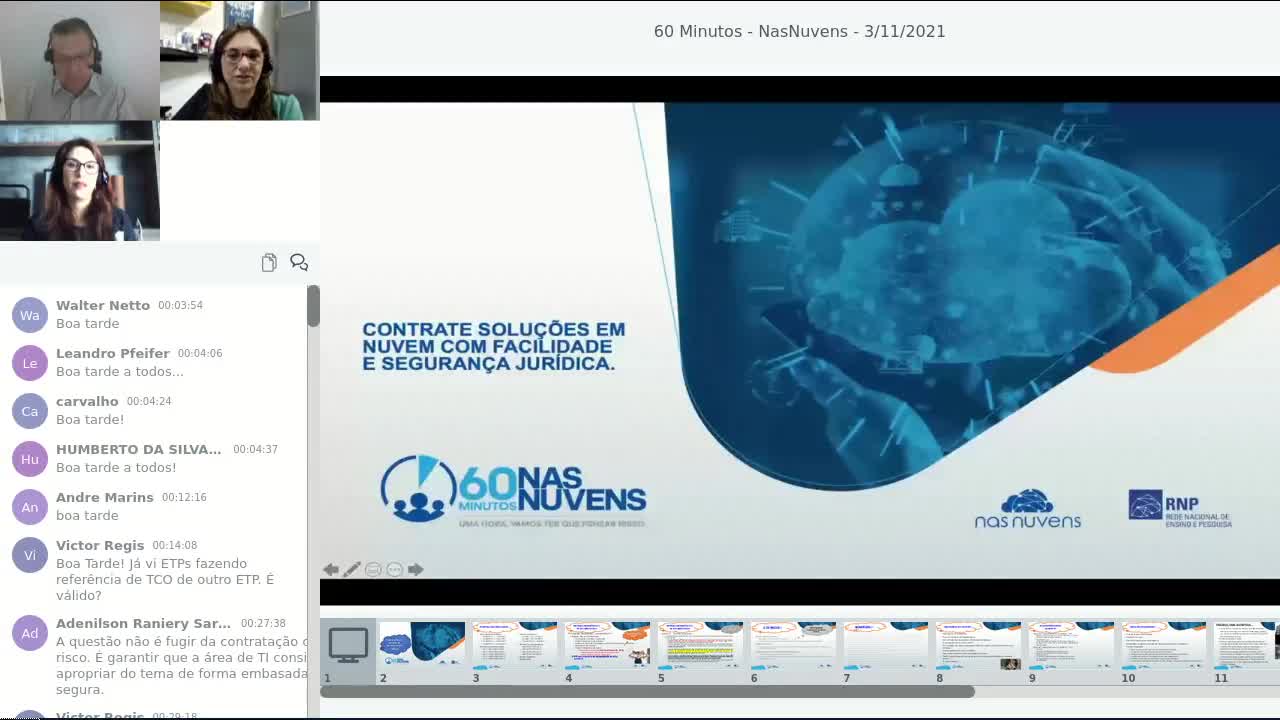
Task: Open the more options ellipsis on slide
Action: (x=394, y=569)
